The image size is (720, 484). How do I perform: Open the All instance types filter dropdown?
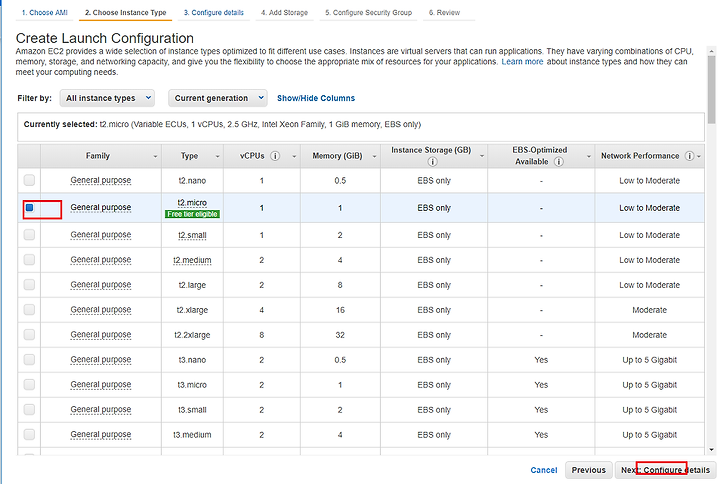[x=107, y=98]
